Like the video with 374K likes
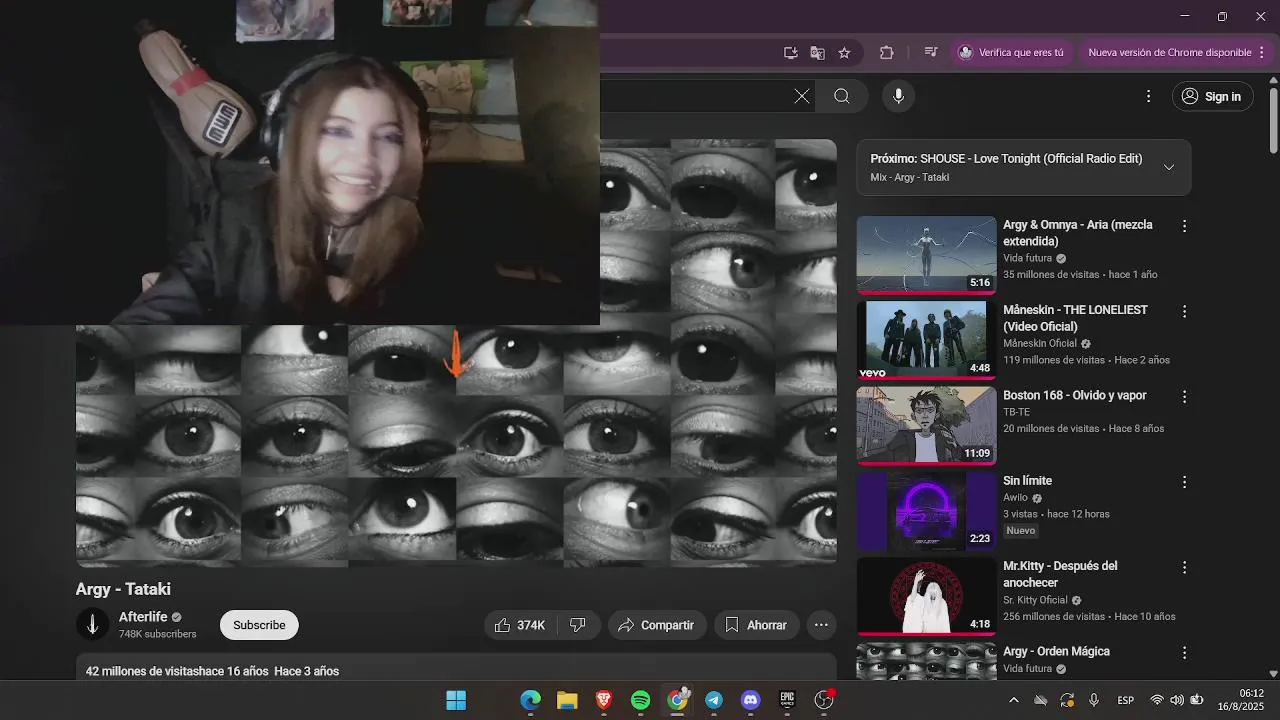Image resolution: width=1280 pixels, height=720 pixels. pos(520,625)
